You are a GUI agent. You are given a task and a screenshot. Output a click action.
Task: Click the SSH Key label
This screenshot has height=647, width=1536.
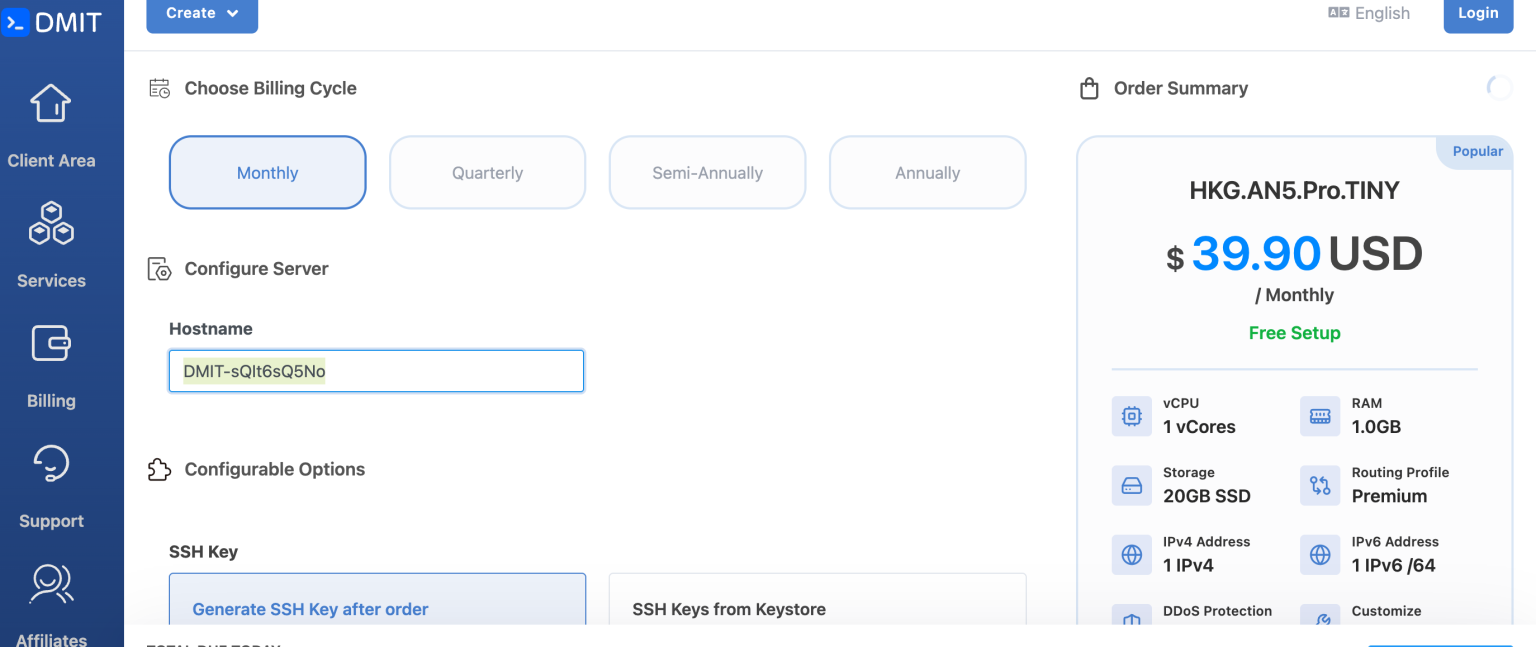[203, 552]
